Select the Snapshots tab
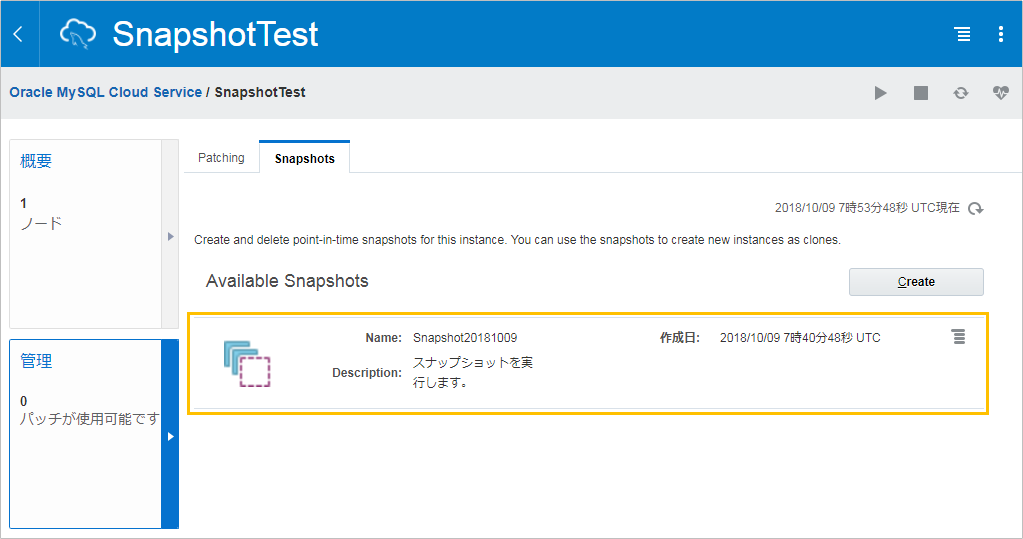The width and height of the screenshot is (1023, 539). click(305, 159)
